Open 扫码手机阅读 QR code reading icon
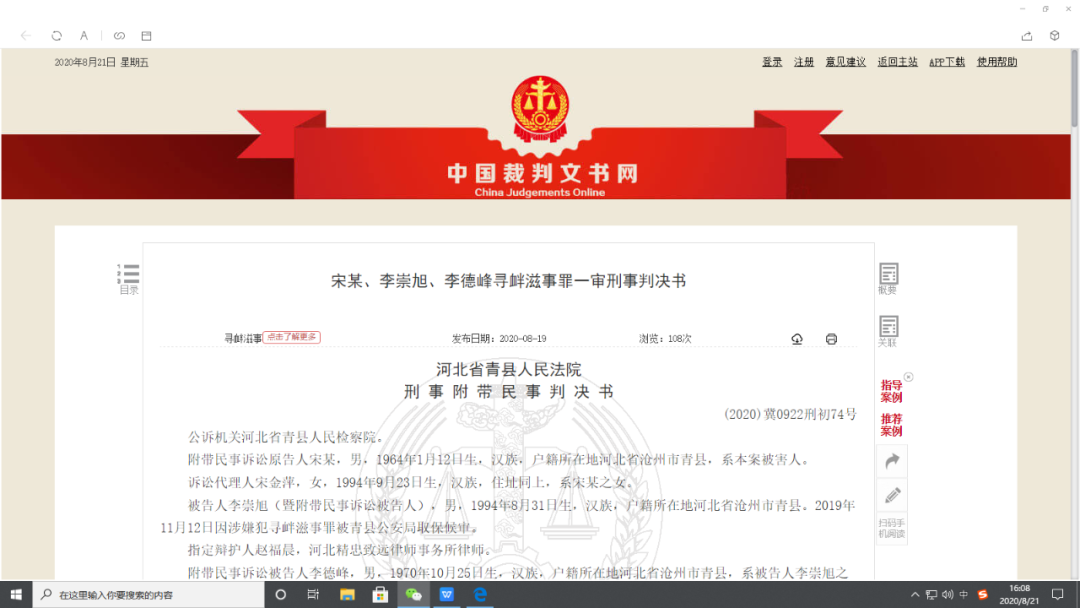The width and height of the screenshot is (1080, 608). click(890, 527)
